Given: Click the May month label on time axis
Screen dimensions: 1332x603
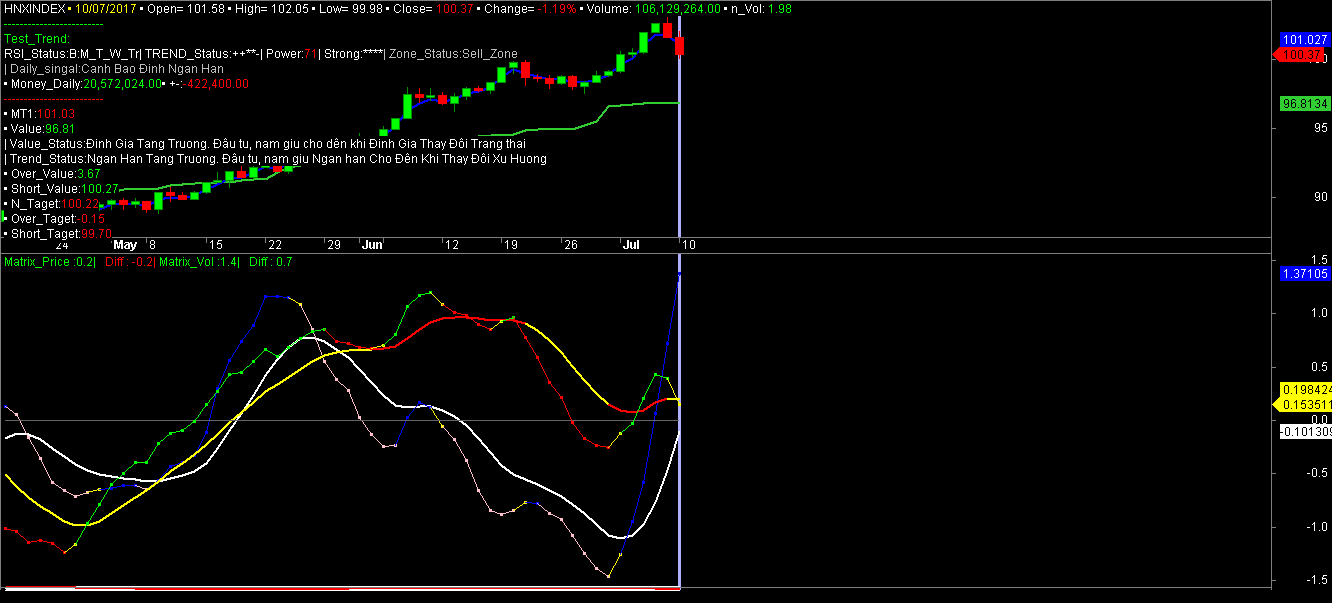Looking at the screenshot, I should tap(125, 244).
